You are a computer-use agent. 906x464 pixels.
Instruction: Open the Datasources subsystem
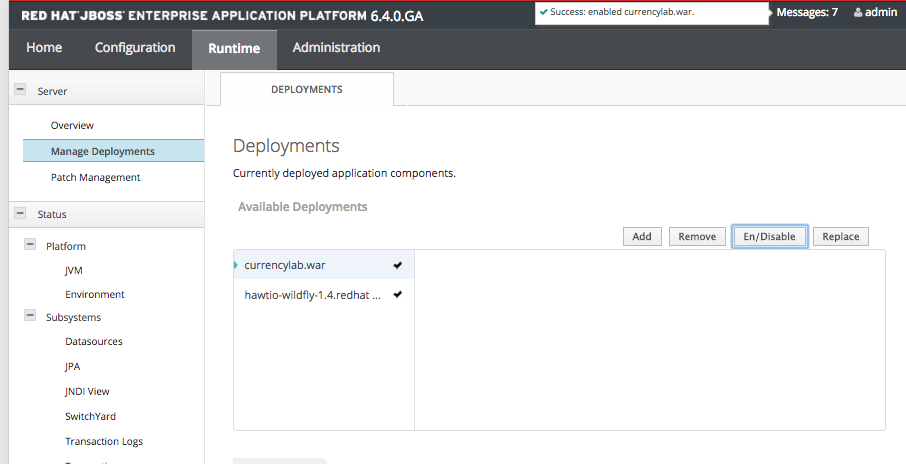point(94,341)
